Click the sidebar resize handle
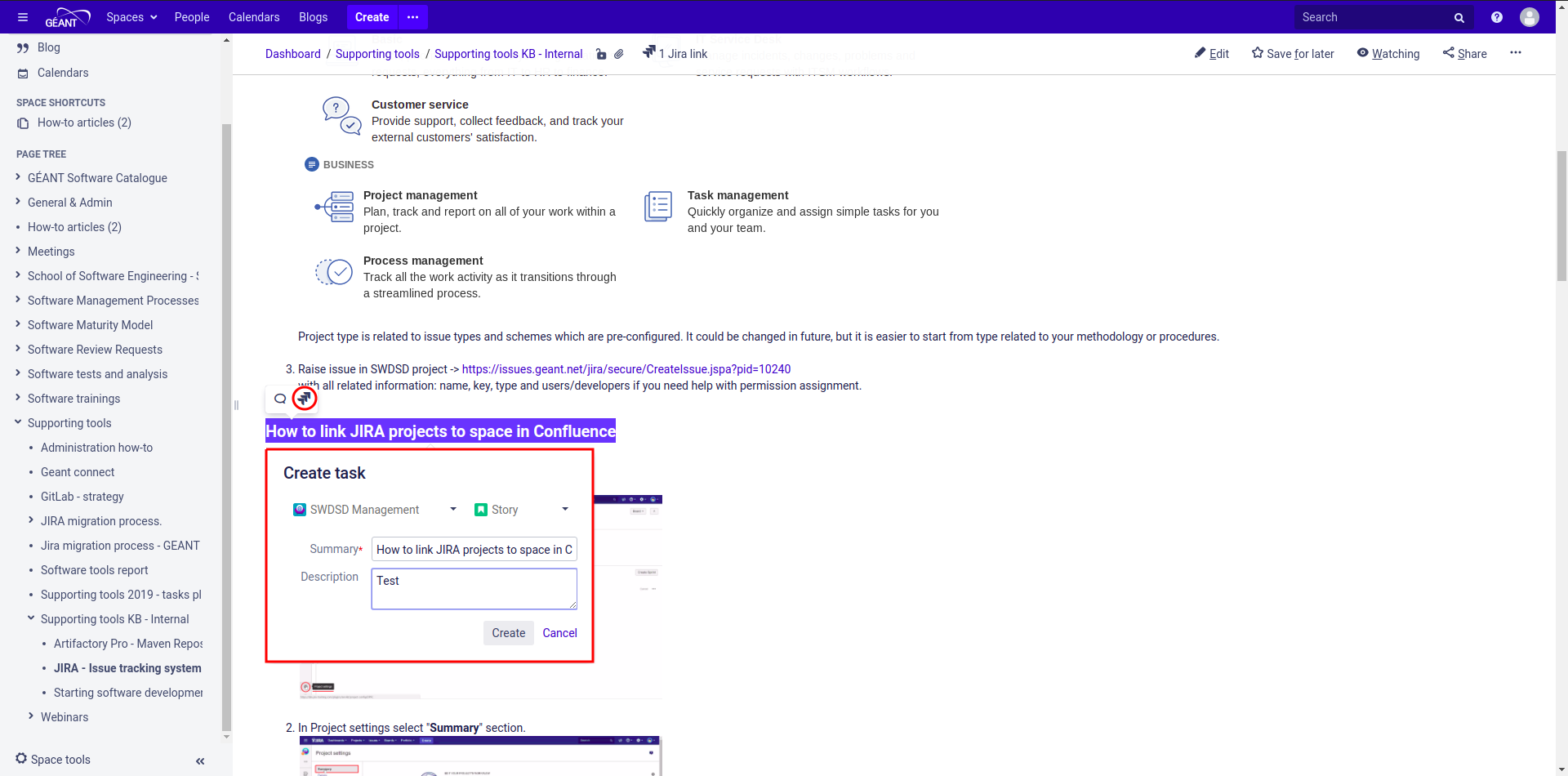The height and width of the screenshot is (776, 1568). pos(236,404)
